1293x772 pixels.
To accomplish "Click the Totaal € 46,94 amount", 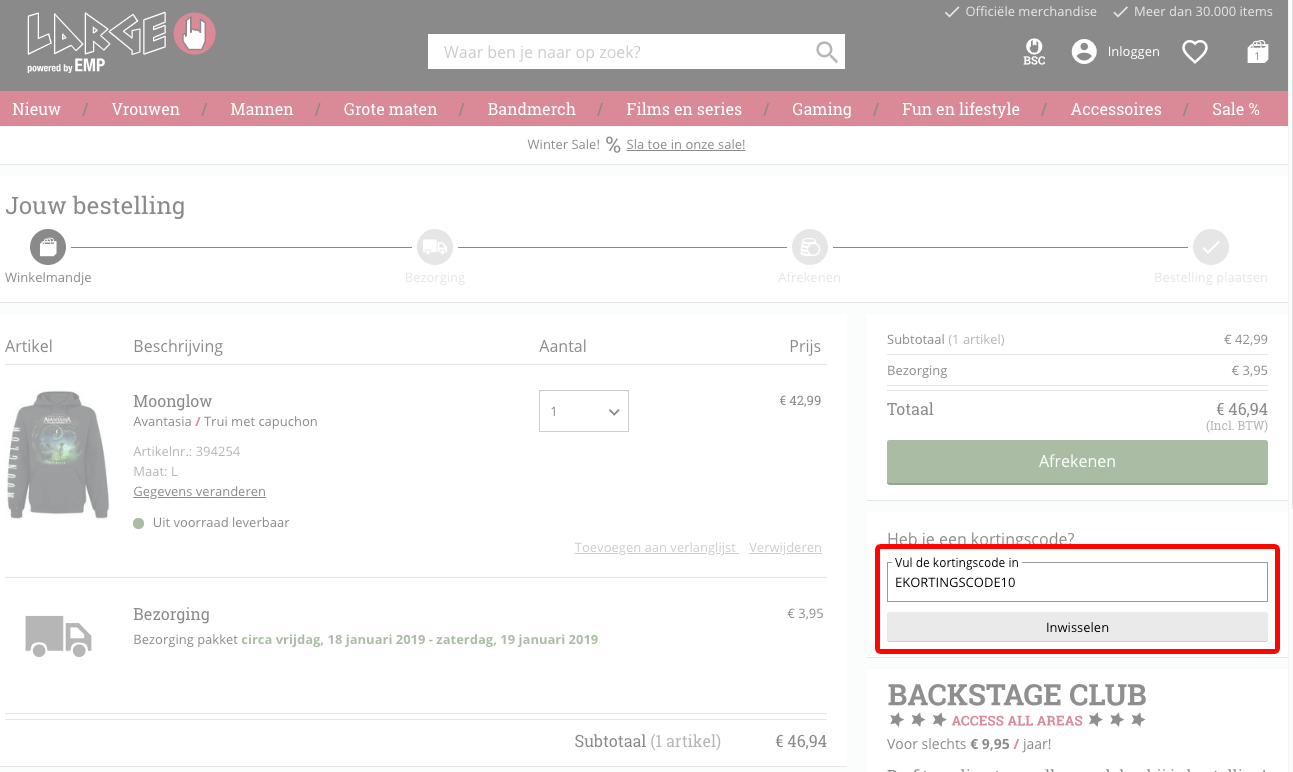I will (1241, 409).
